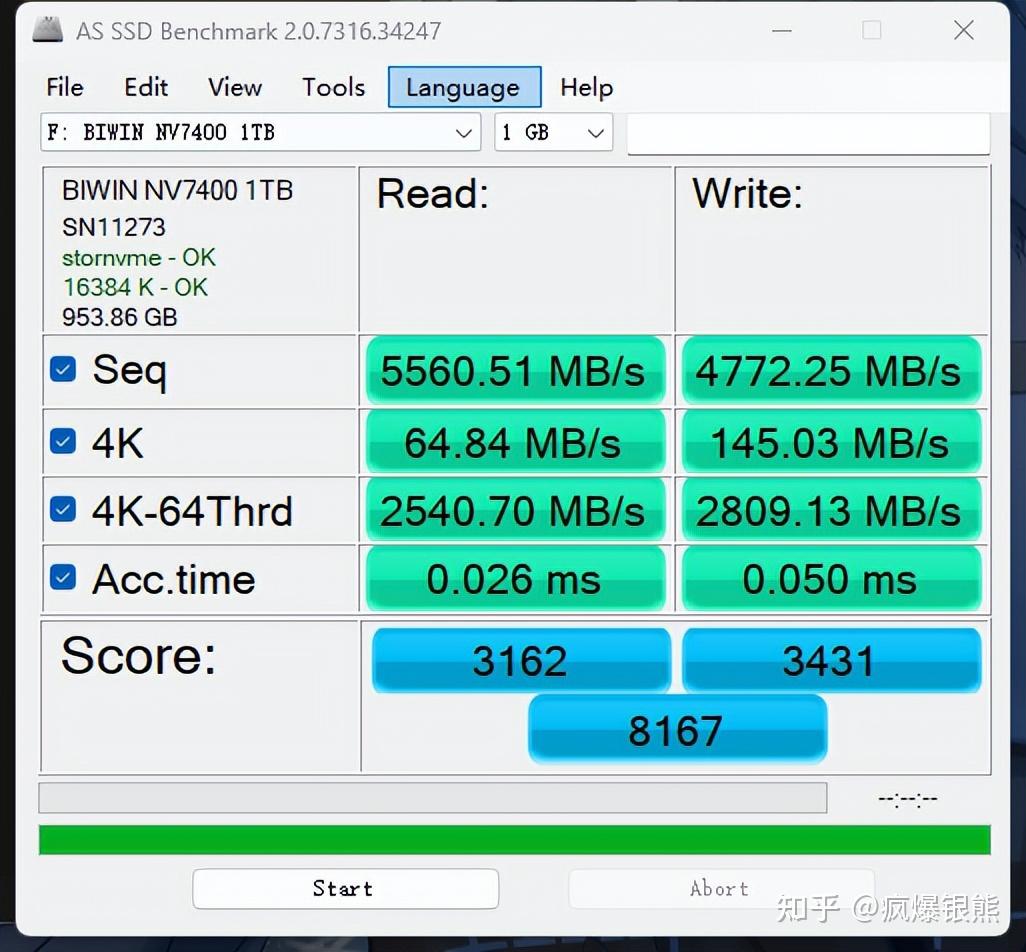Screen dimensions: 1026x952
Task: Click the Start button
Action: click(345, 889)
